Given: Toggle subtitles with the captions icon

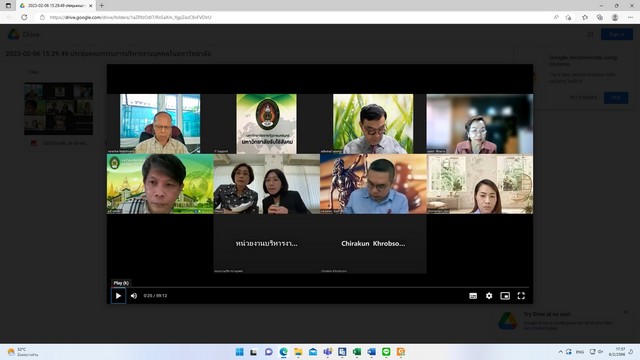Looking at the screenshot, I should pos(473,296).
